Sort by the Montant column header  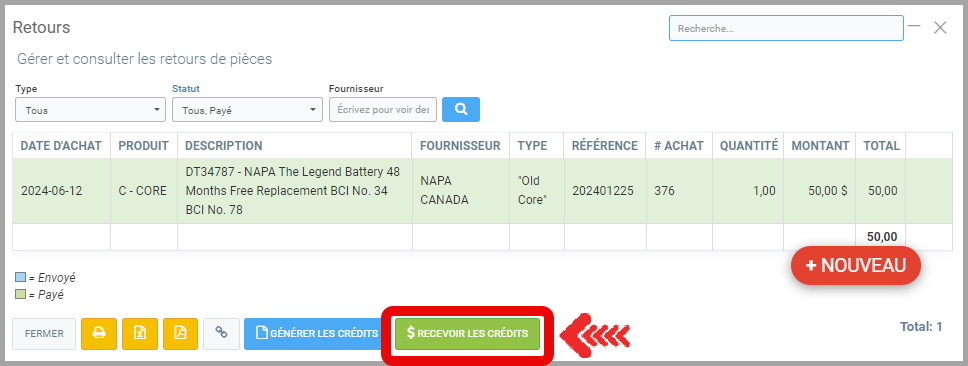820,146
